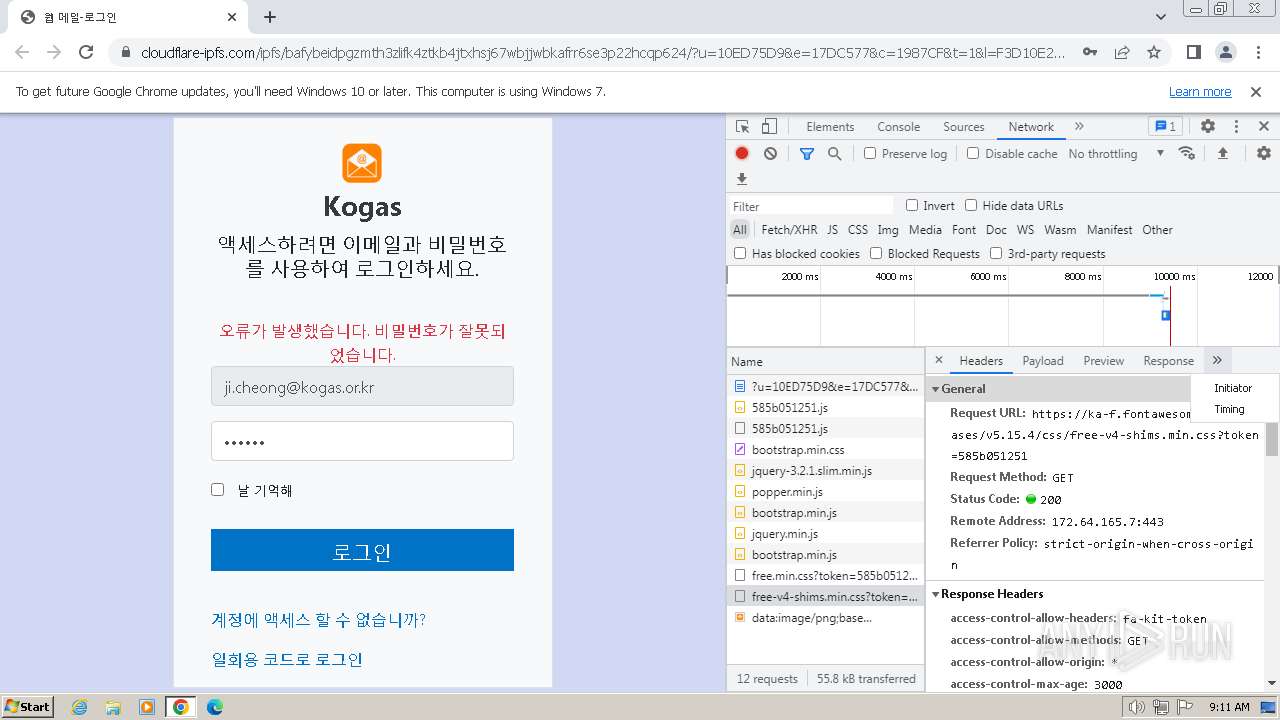Screen dimensions: 1280x720
Task: Open the Chrome profile avatar
Action: click(1225, 52)
